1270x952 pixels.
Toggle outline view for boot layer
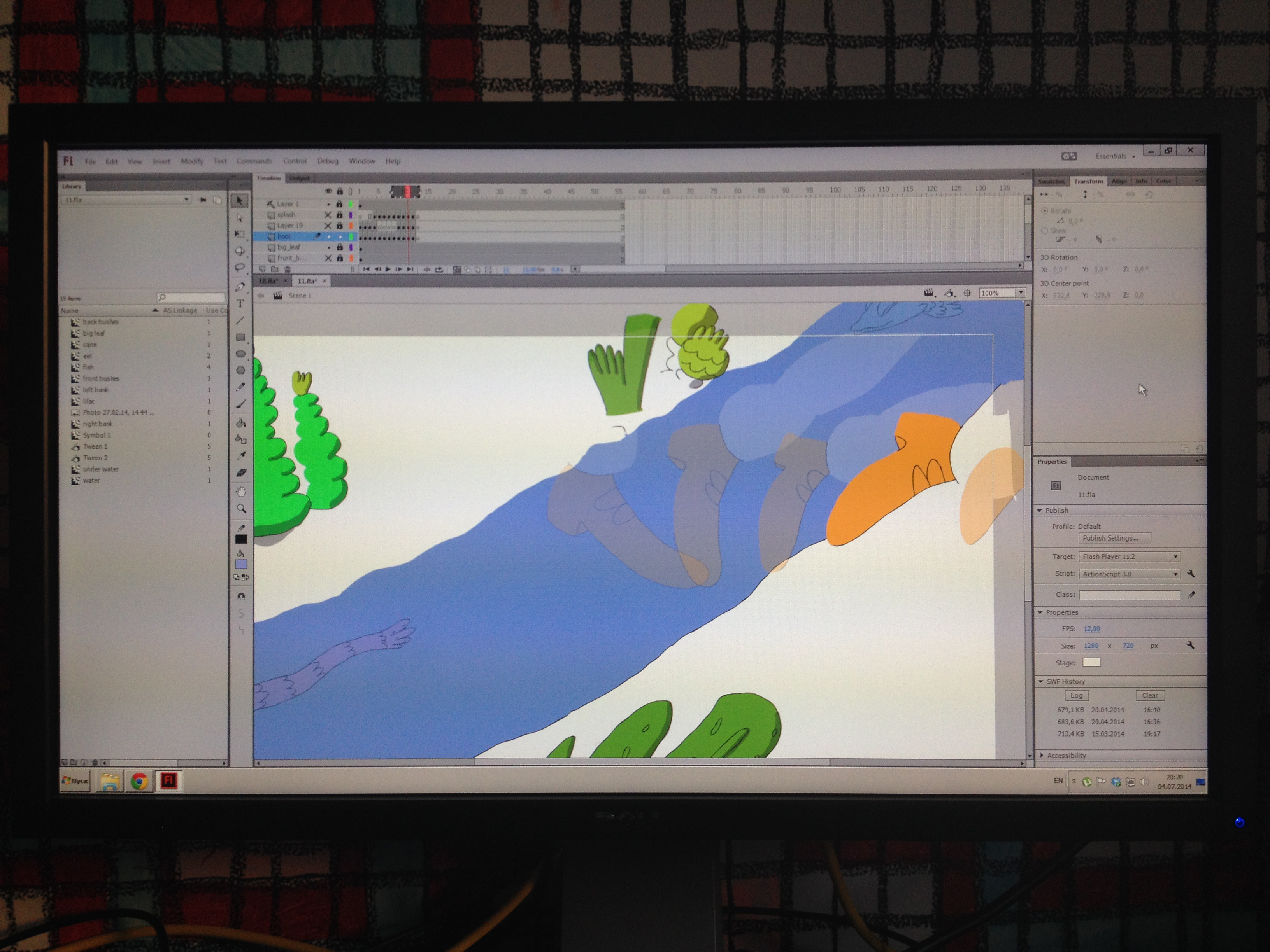(x=351, y=236)
